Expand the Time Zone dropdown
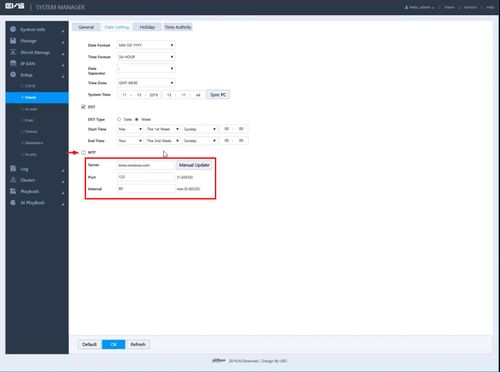Viewport: 500px width, 372px height. pos(146,83)
